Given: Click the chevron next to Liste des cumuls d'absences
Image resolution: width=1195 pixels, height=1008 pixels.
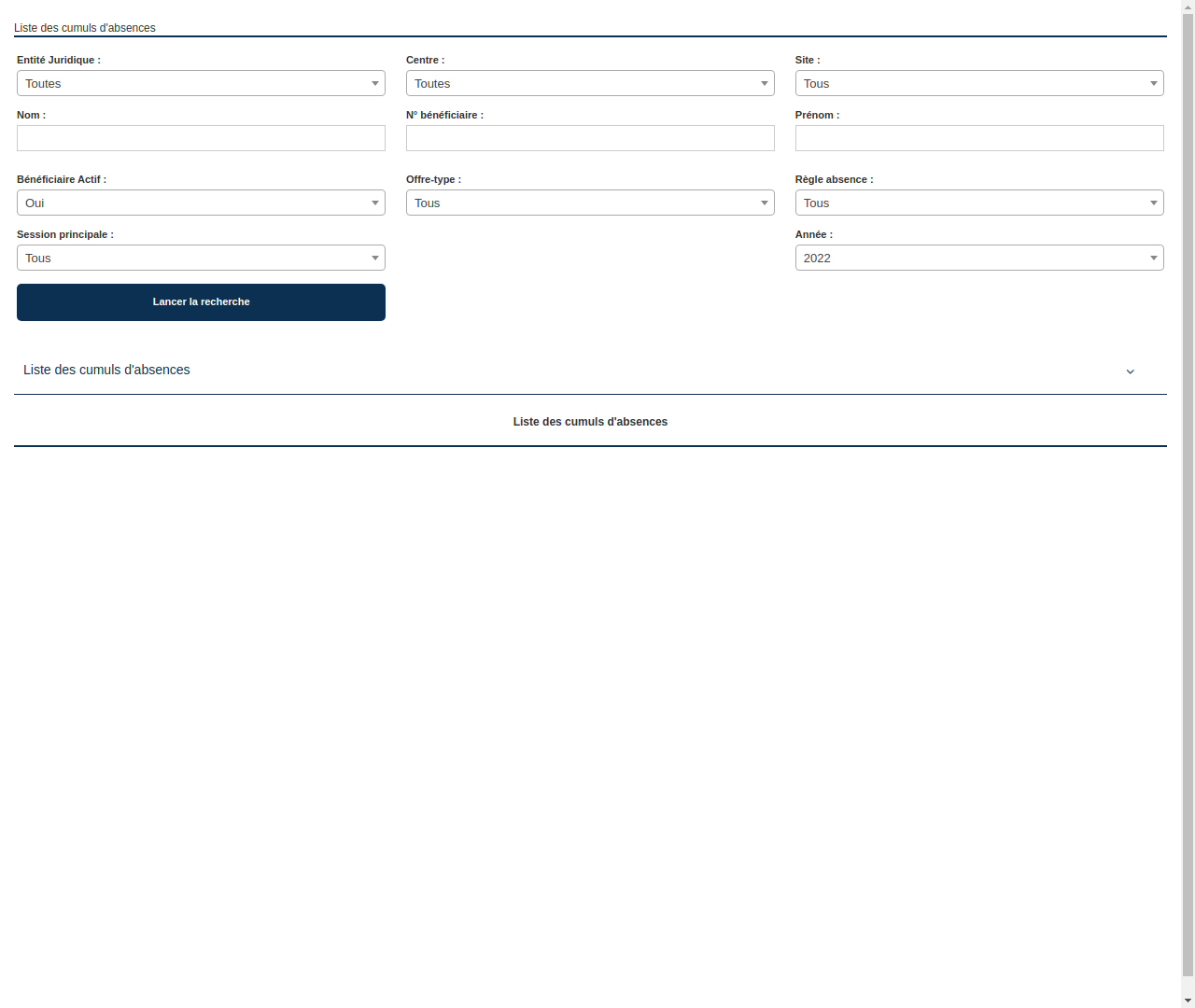Looking at the screenshot, I should pos(1130,371).
